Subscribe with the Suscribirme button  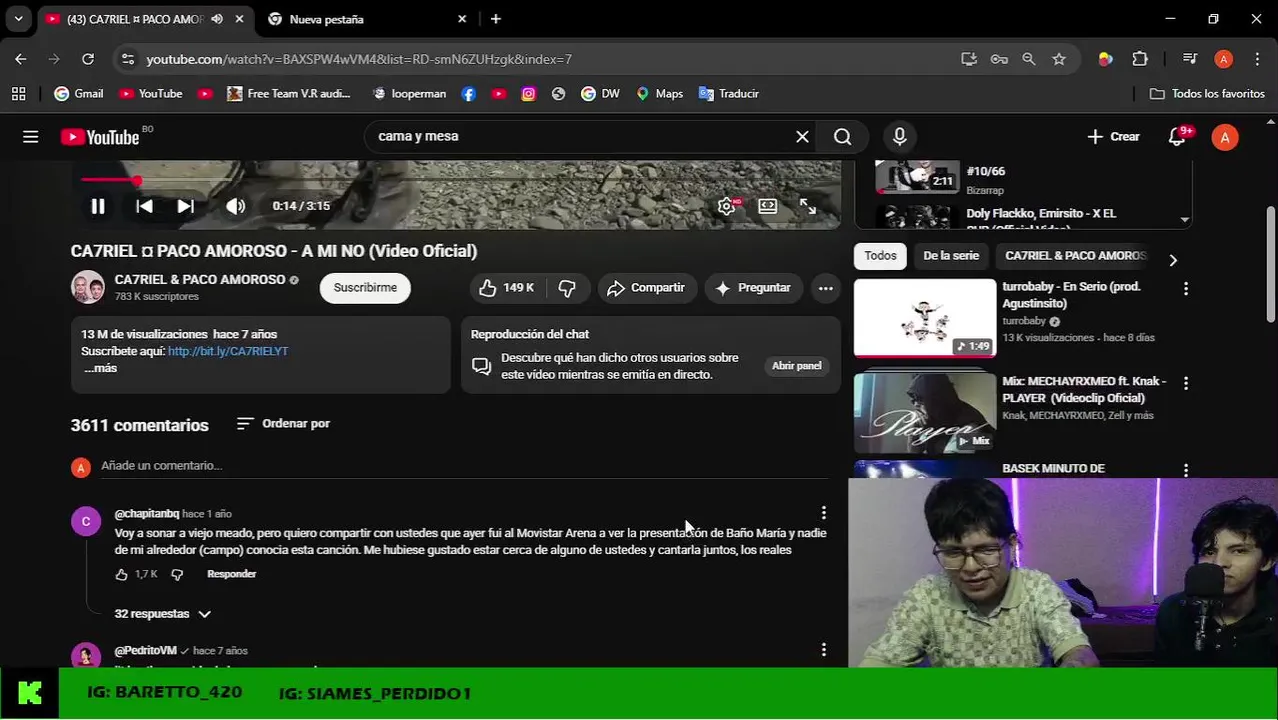tap(365, 288)
